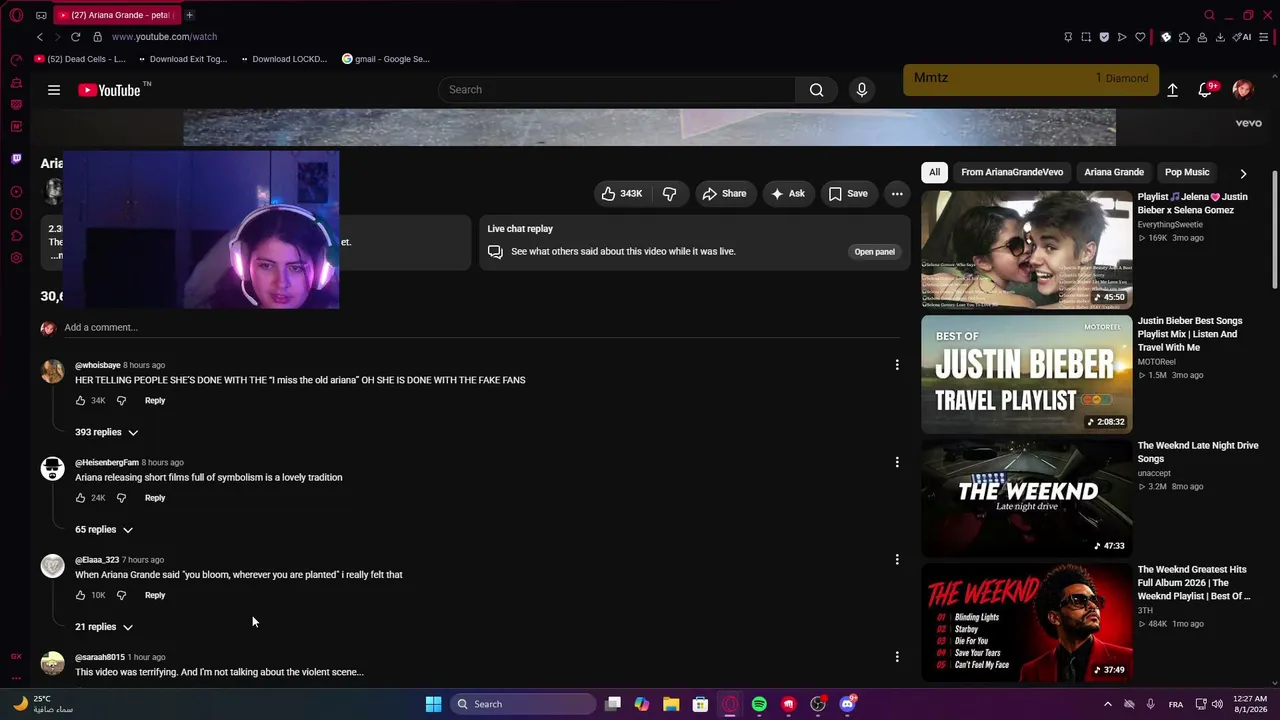The width and height of the screenshot is (1280, 720).
Task: Select the Ariana Grande filter chip
Action: click(x=1114, y=172)
